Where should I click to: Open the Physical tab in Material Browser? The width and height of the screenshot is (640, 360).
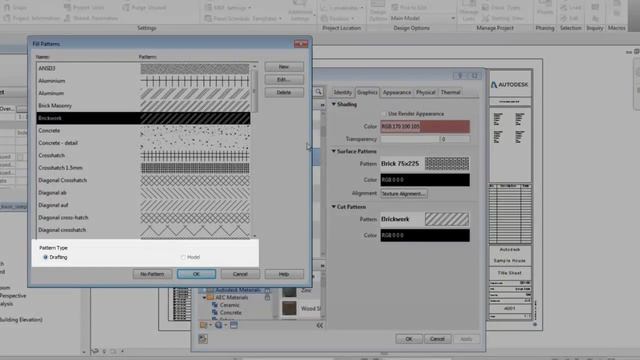point(426,92)
